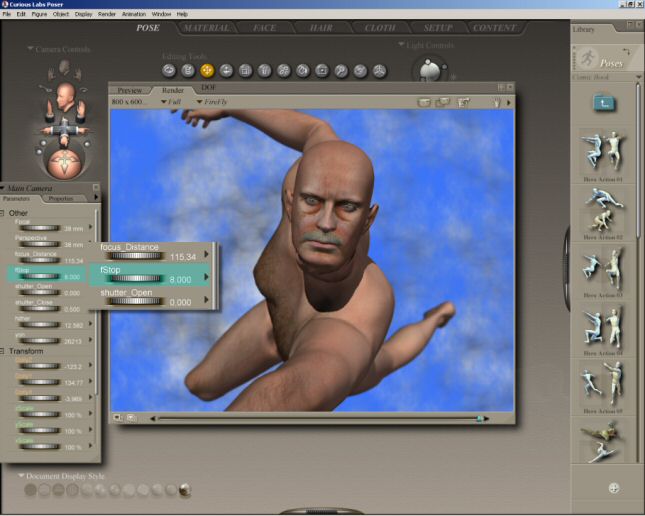The image size is (645, 516).
Task: Click the add-to-library plus icon
Action: pyautogui.click(x=614, y=488)
